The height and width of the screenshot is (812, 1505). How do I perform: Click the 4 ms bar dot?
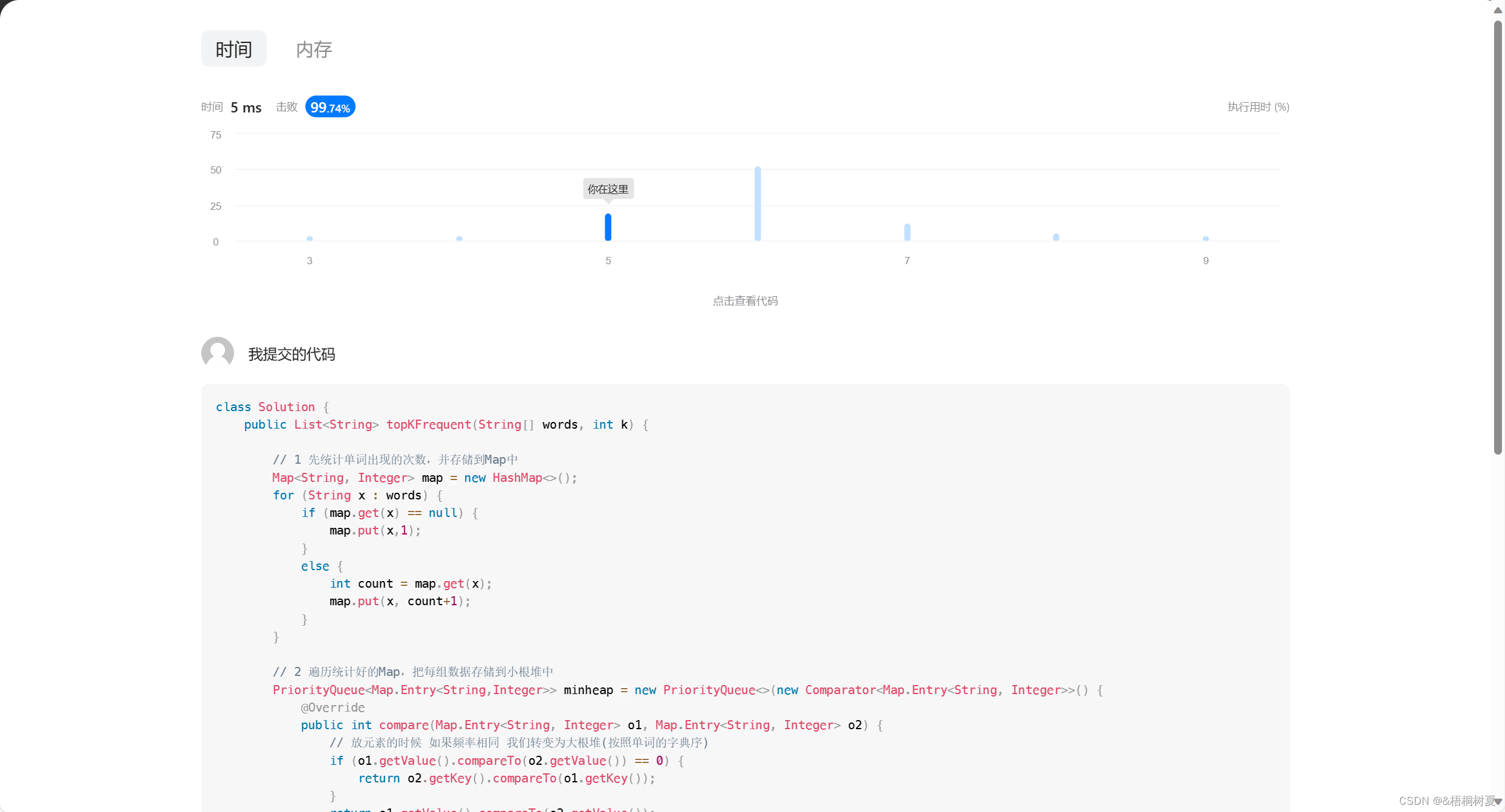pos(460,238)
